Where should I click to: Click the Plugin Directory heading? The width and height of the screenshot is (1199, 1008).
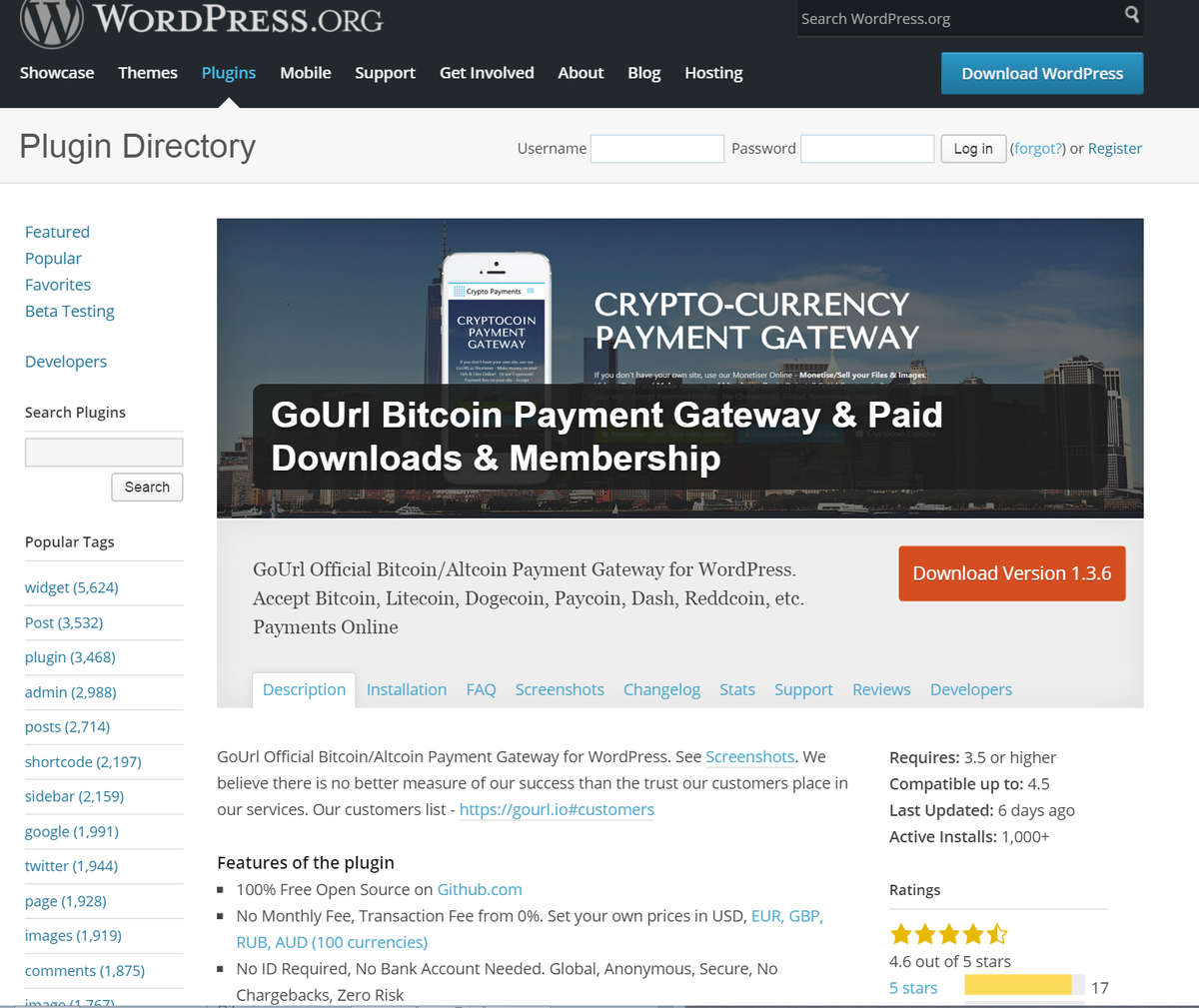138,146
